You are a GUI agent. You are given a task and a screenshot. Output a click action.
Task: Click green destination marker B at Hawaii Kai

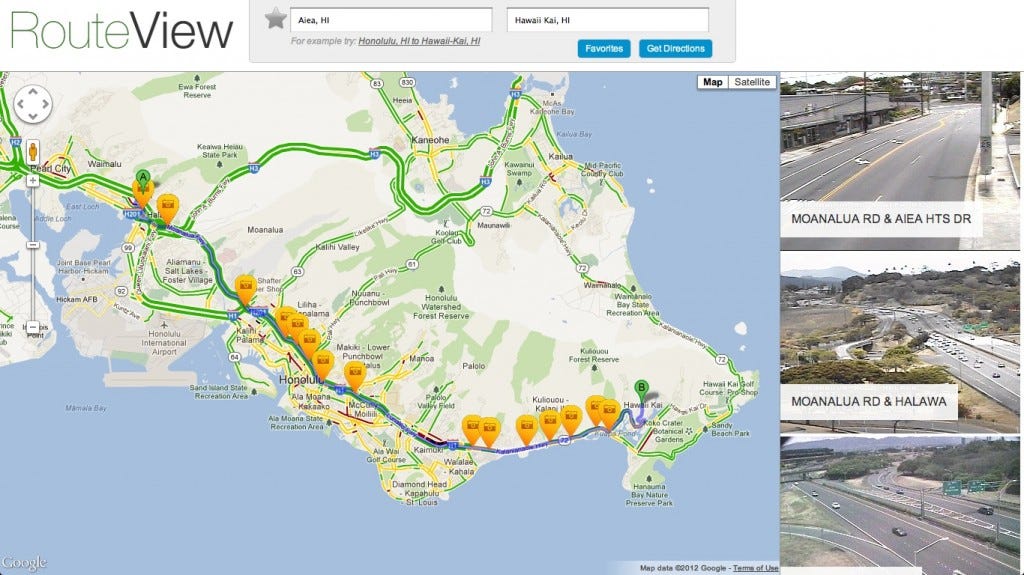(x=642, y=390)
